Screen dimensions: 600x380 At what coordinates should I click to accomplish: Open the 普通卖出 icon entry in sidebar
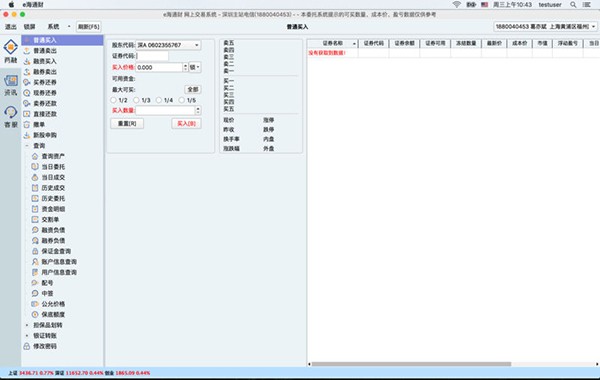27,51
